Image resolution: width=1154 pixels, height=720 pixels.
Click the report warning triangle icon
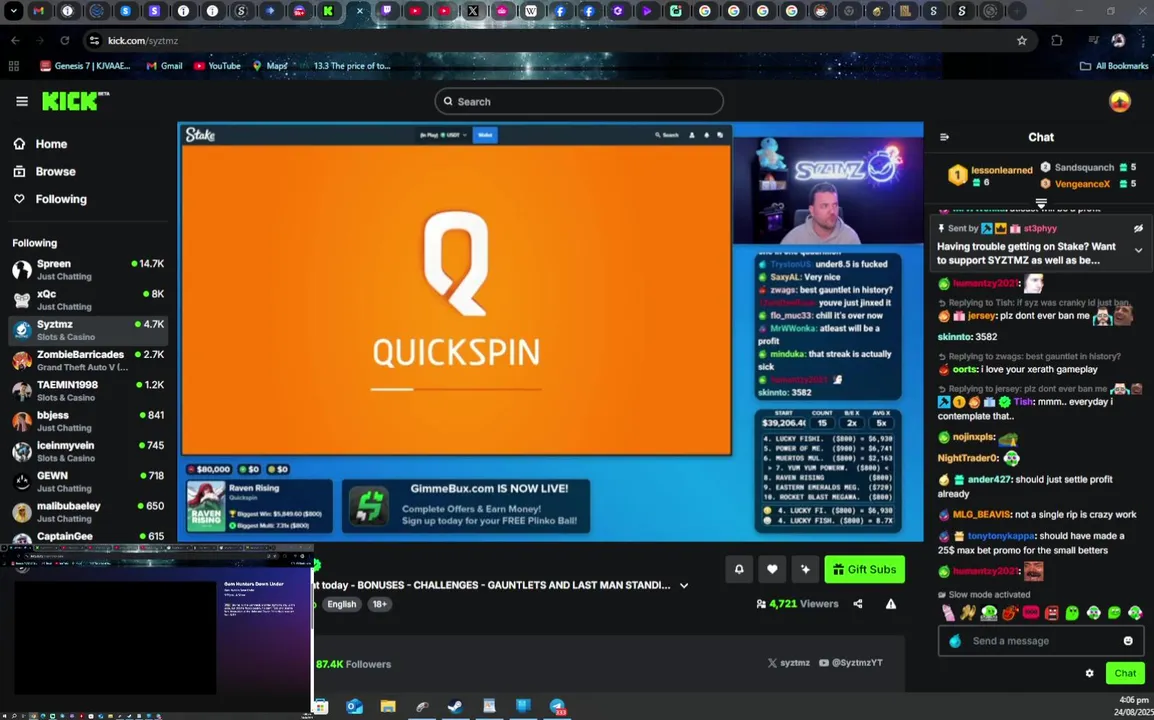coord(891,604)
